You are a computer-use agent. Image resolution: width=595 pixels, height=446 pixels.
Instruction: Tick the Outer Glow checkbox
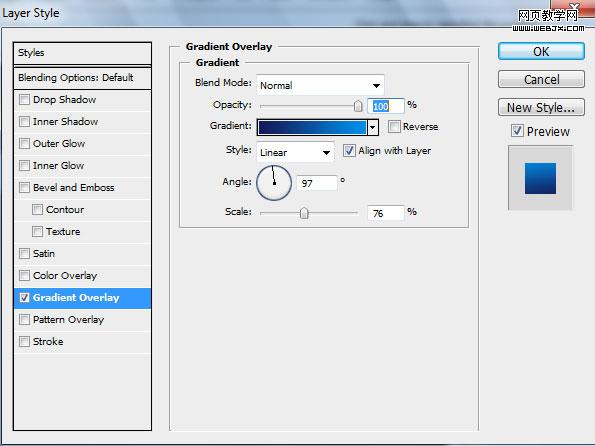click(24, 143)
